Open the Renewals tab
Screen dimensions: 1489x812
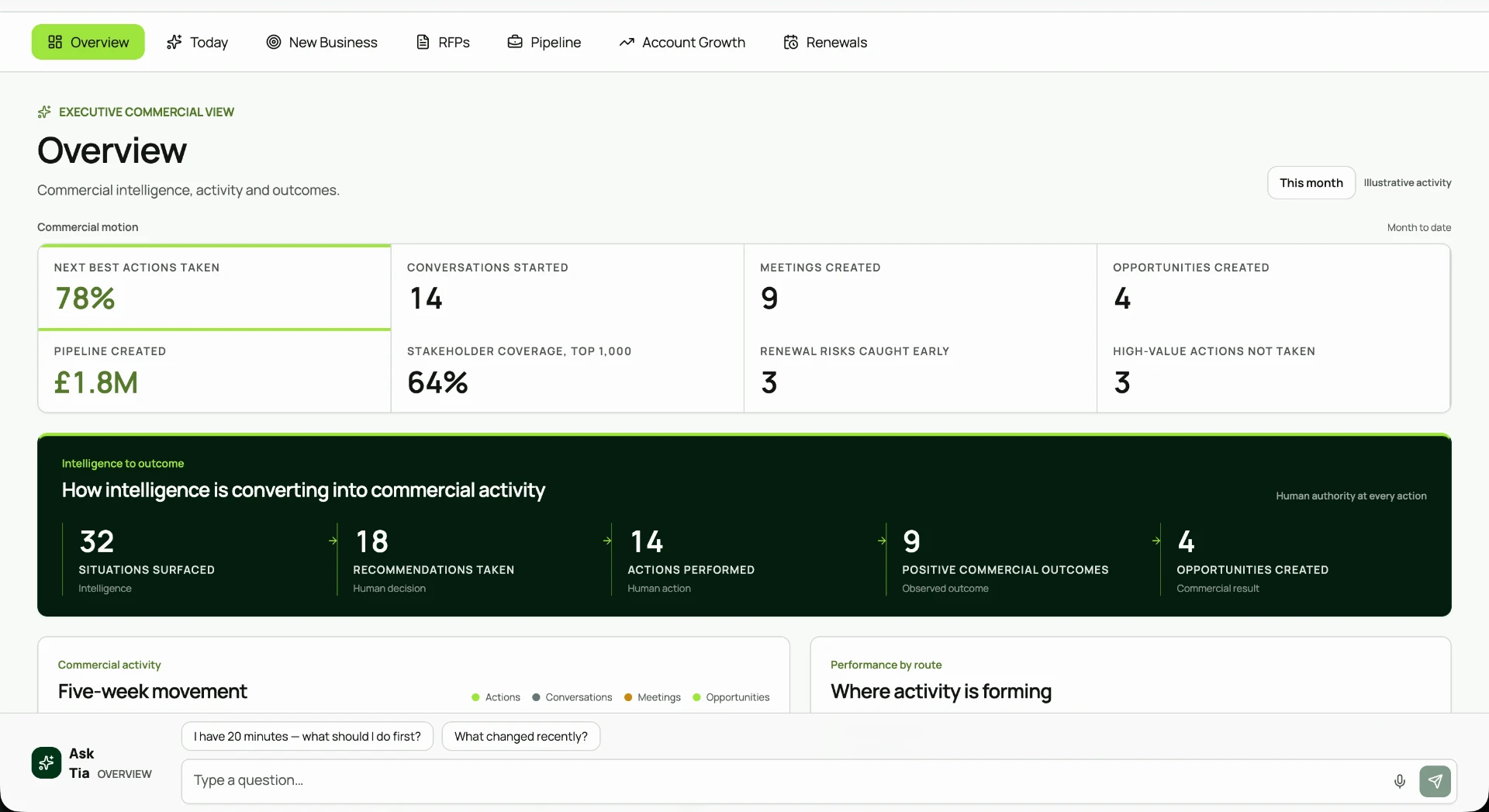[825, 42]
